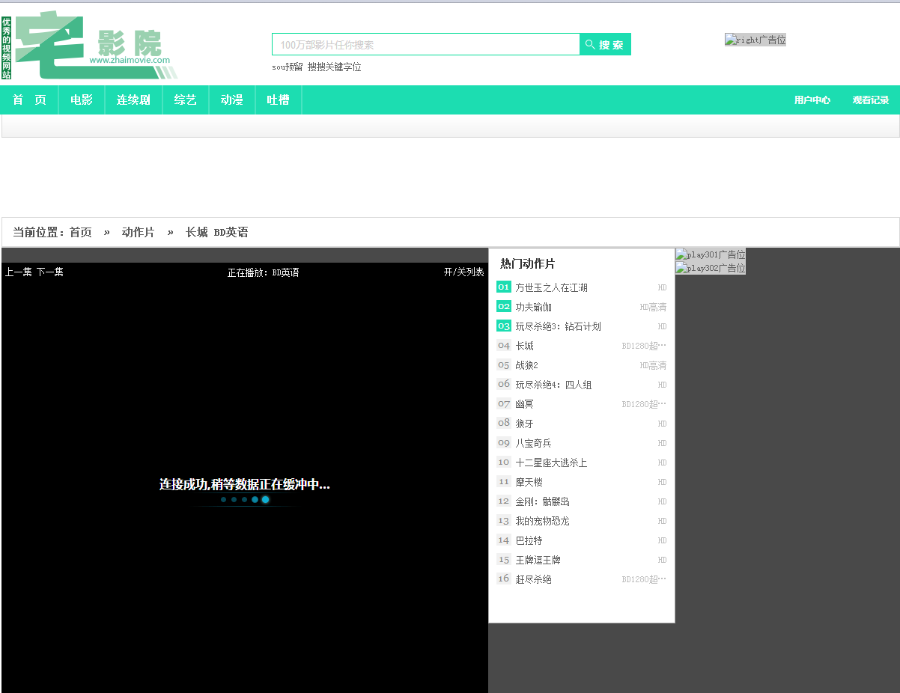Open movie 方世玉之人在江湖
This screenshot has width=900, height=693.
(551, 288)
